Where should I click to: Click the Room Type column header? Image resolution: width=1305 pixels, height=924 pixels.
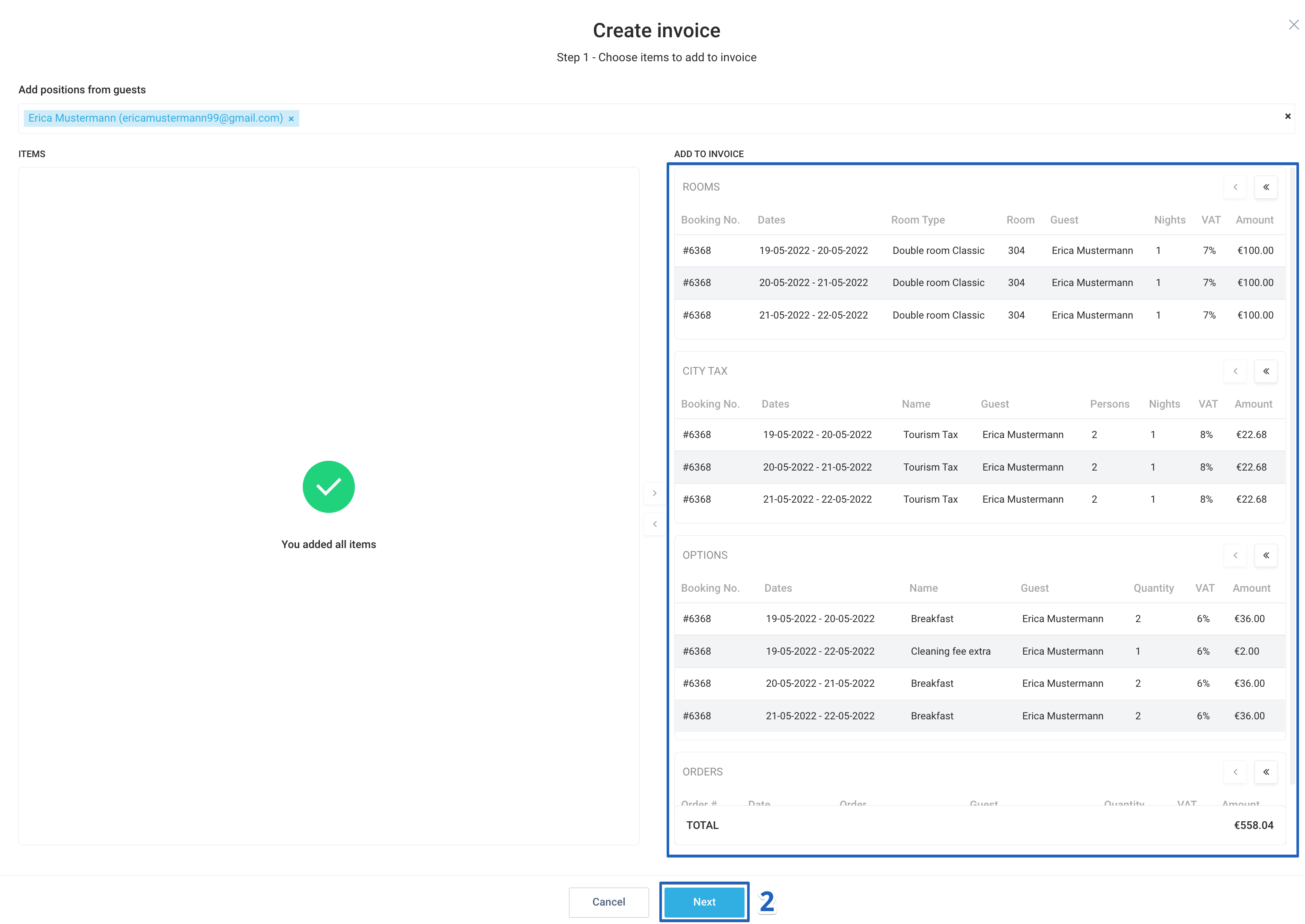[x=918, y=220]
